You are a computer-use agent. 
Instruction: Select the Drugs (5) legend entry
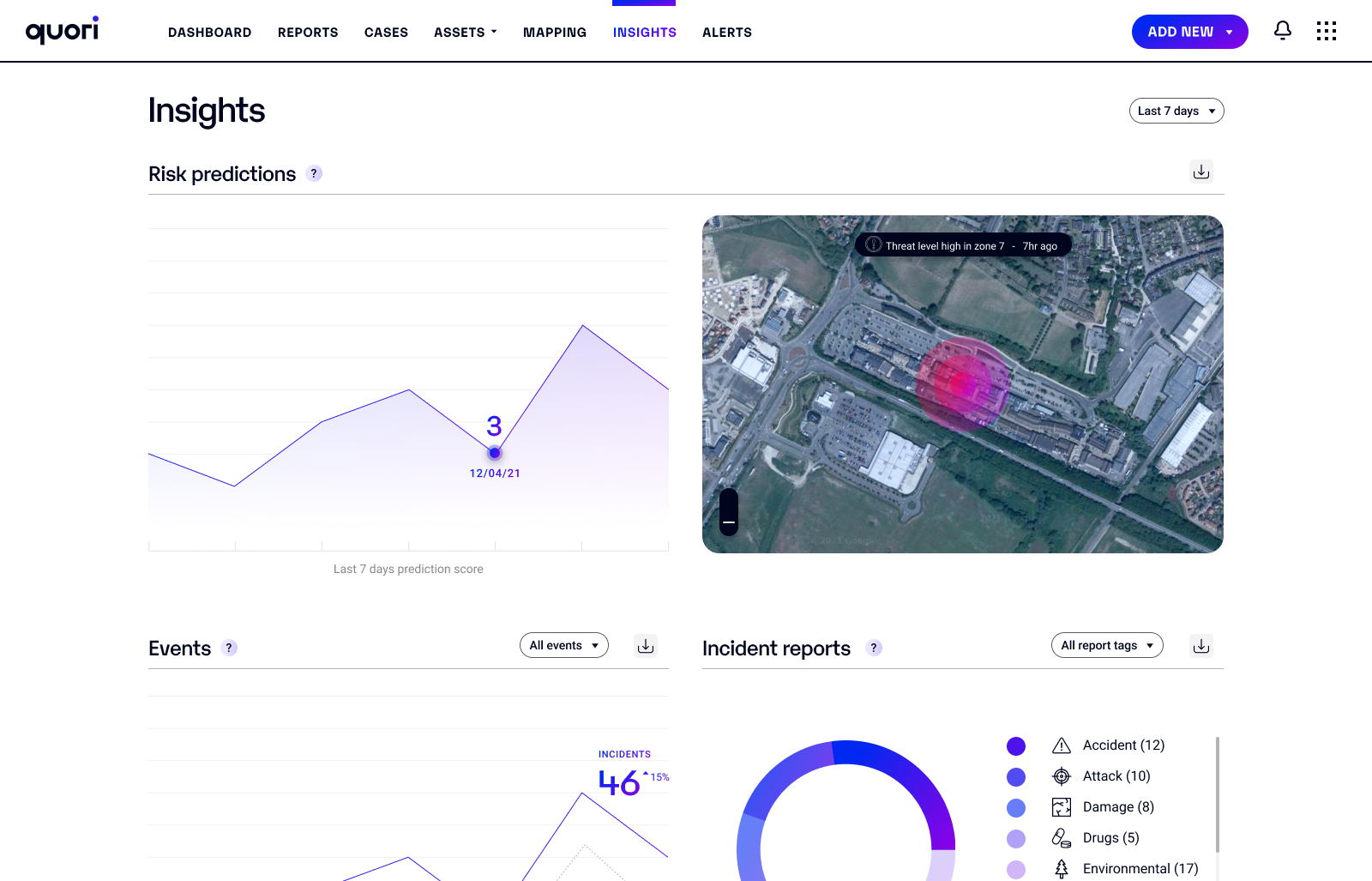click(1110, 838)
